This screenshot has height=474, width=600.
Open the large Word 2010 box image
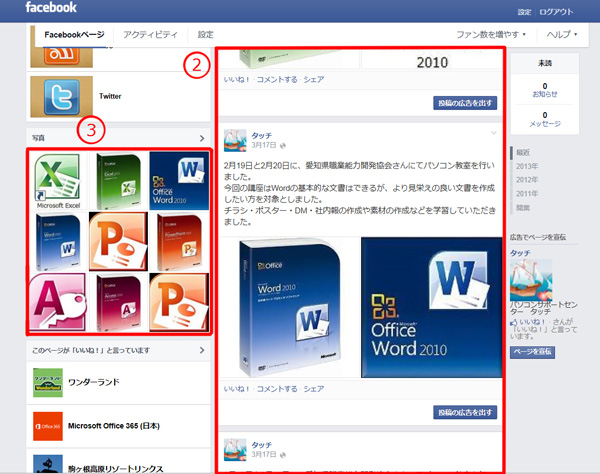[x=290, y=308]
